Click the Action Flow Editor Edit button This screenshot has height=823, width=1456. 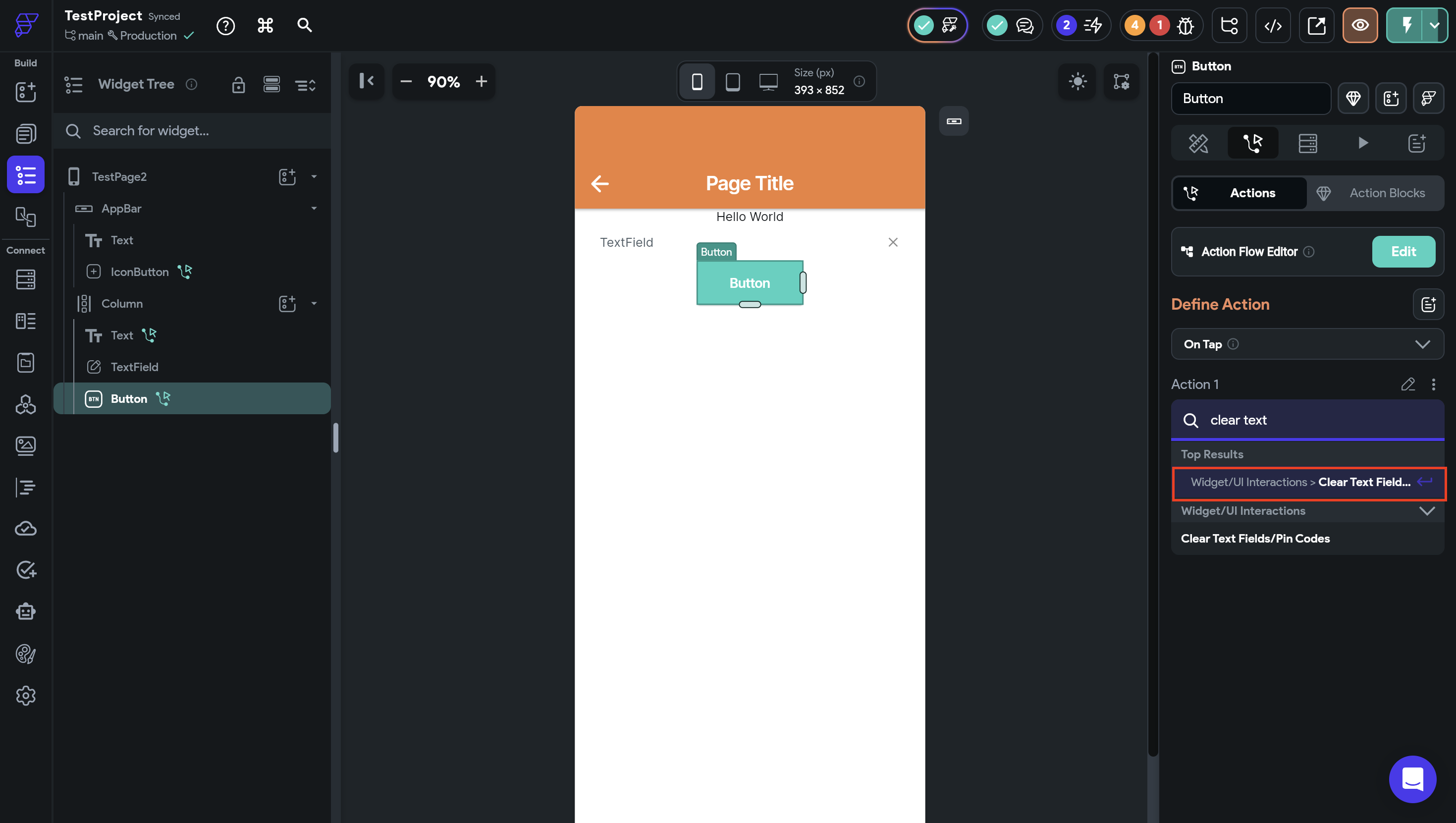(1403, 252)
